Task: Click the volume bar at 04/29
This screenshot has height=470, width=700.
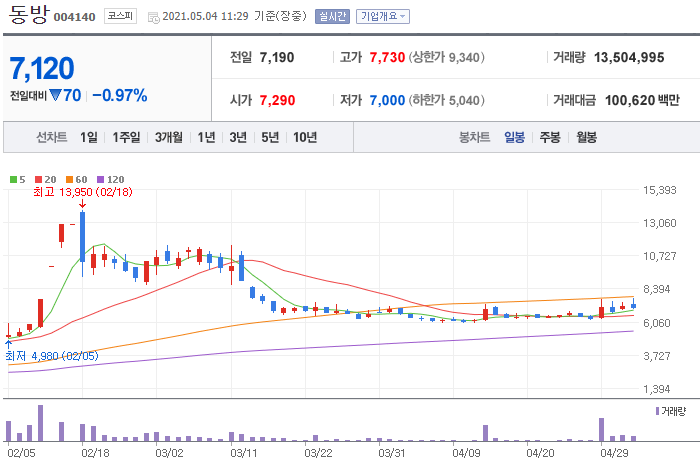Action: coord(601,430)
